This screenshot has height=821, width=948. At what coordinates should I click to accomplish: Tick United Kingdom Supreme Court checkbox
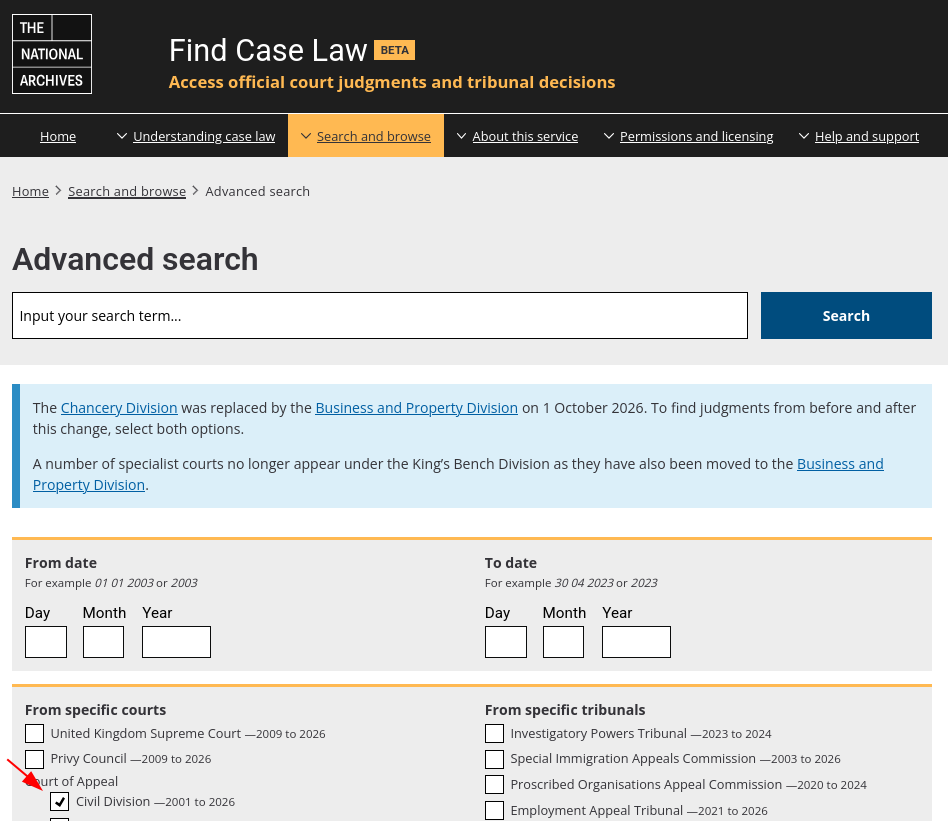pyautogui.click(x=34, y=733)
